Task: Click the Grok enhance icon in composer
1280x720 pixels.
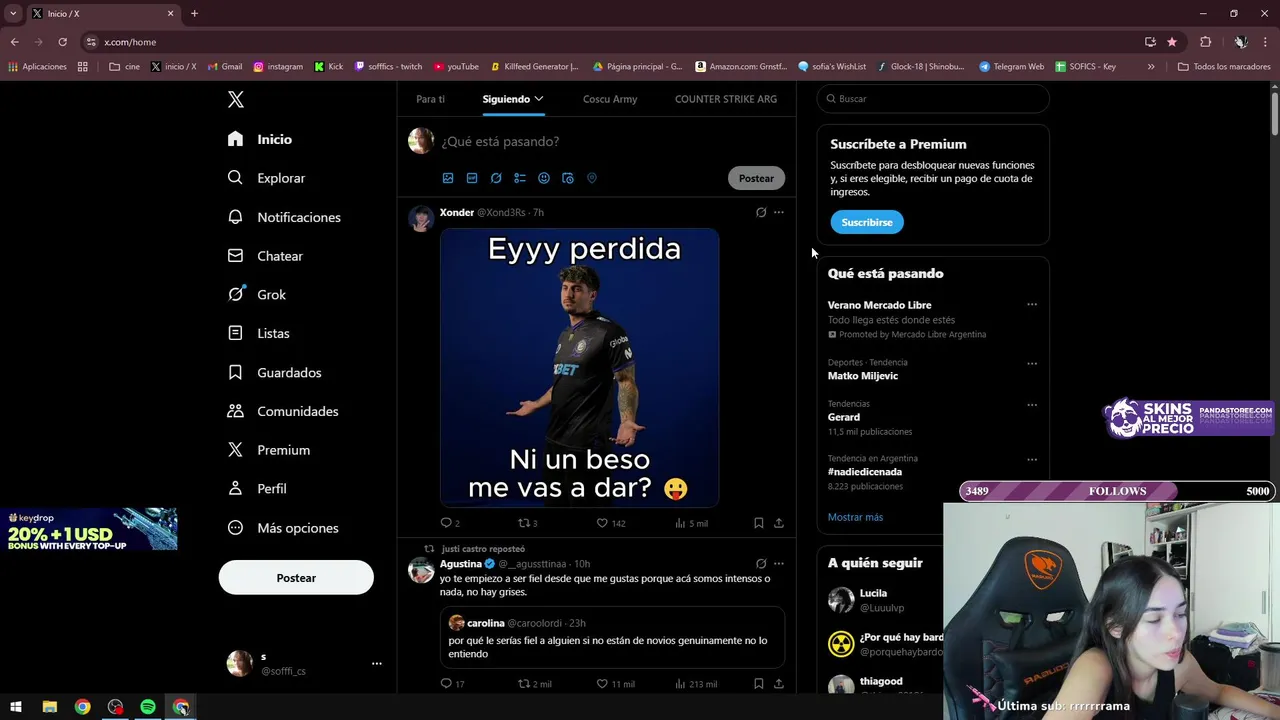Action: click(x=496, y=178)
